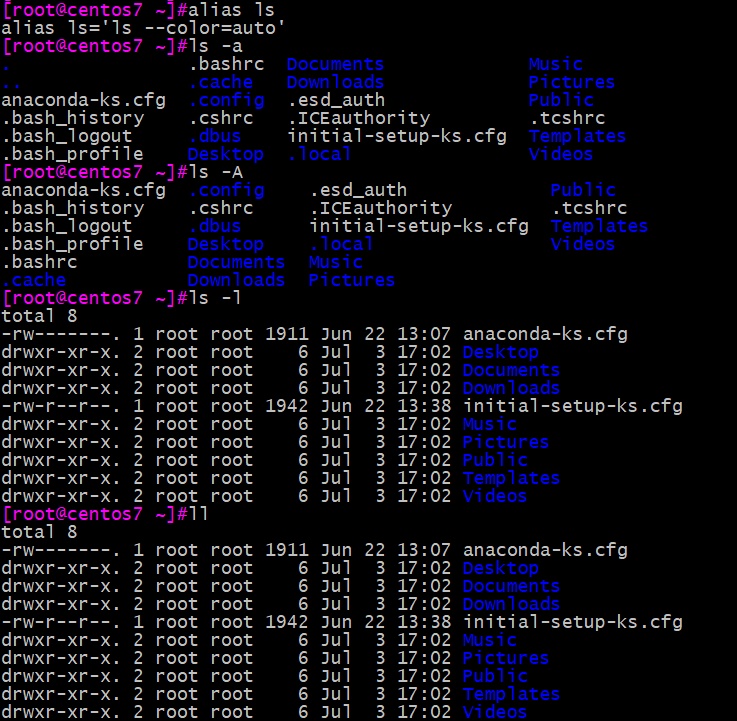The image size is (737, 721).
Task: Select initial-setup-ks.cfg in the ll listing
Action: (572, 622)
